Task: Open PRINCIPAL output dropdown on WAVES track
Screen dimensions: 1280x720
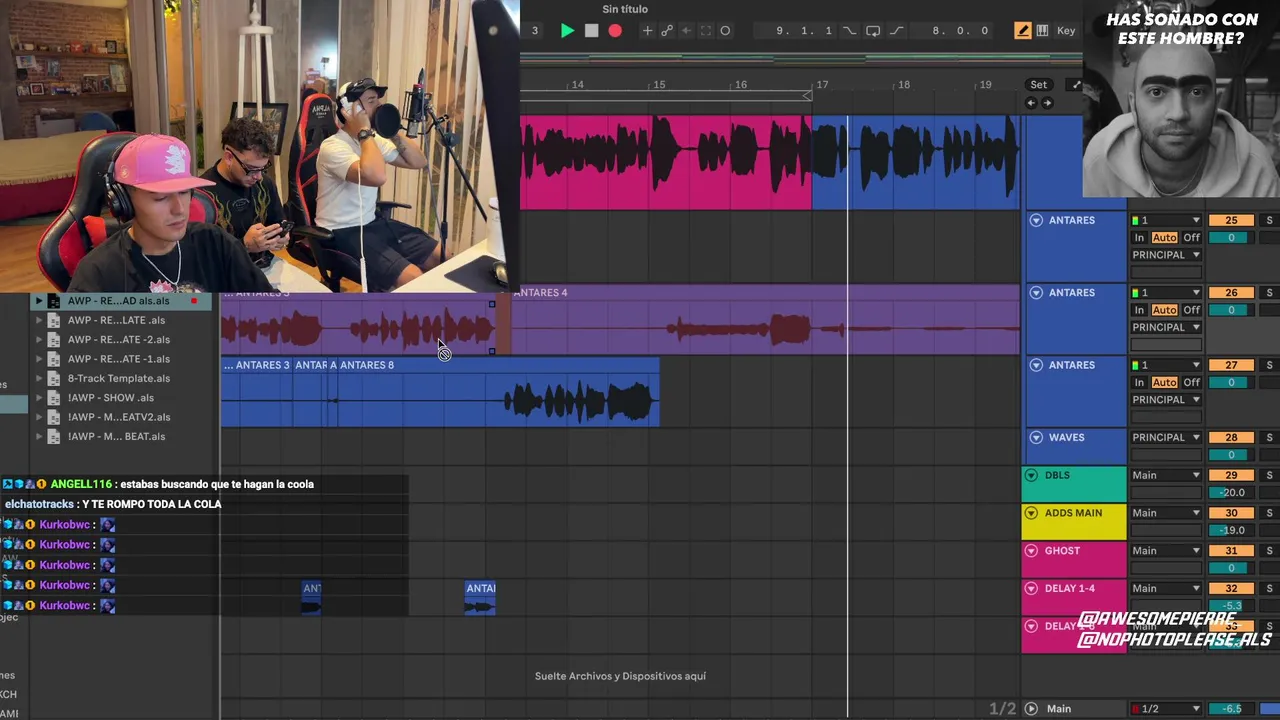Action: pyautogui.click(x=1166, y=438)
